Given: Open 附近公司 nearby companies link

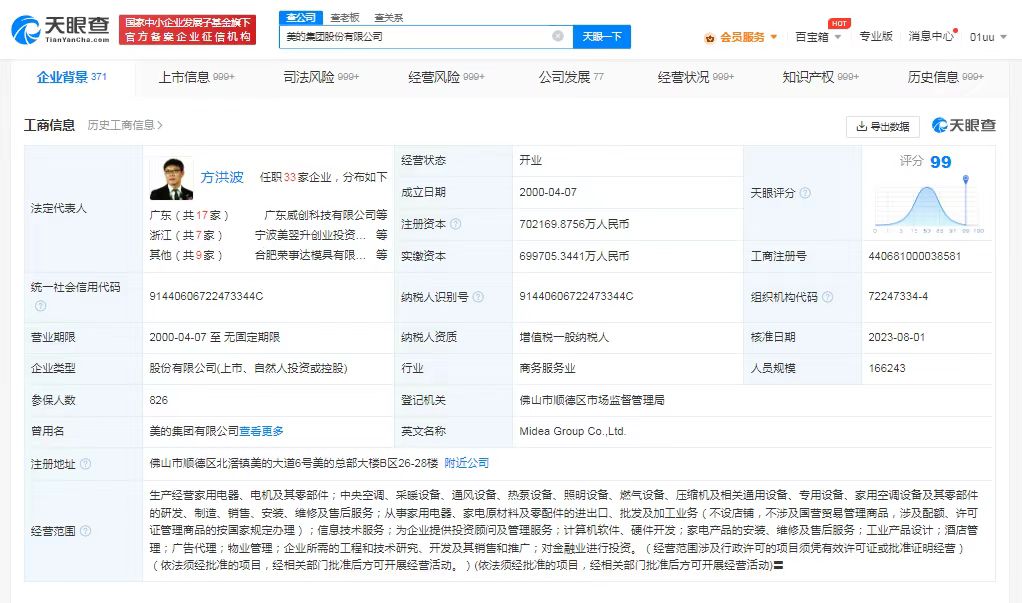Looking at the screenshot, I should 467,463.
